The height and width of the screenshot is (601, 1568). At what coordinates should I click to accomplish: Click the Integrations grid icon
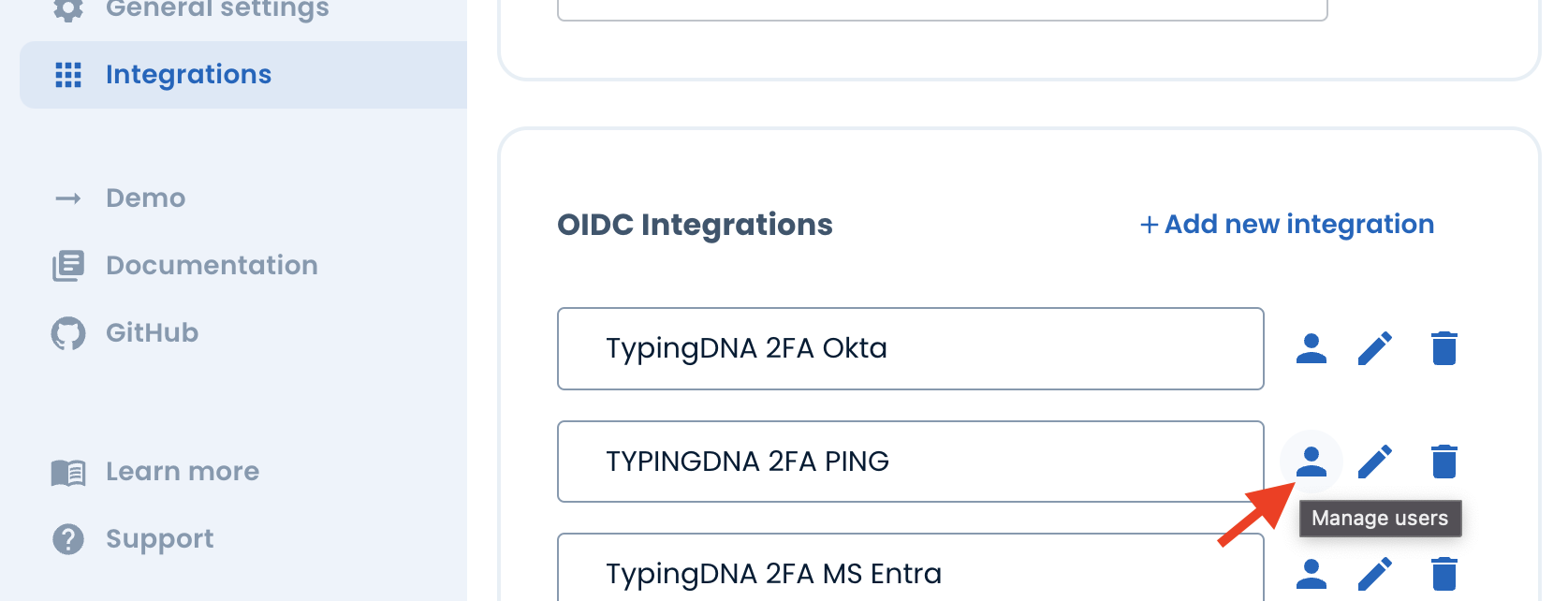(x=68, y=75)
